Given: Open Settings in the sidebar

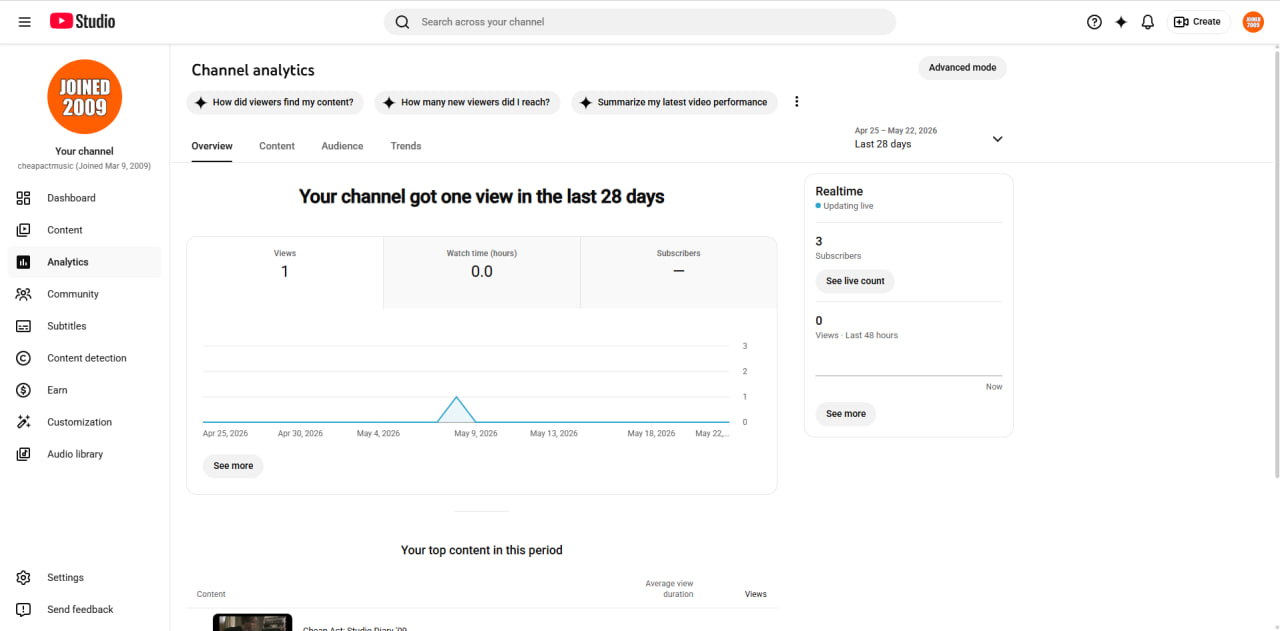Looking at the screenshot, I should [x=85, y=578].
